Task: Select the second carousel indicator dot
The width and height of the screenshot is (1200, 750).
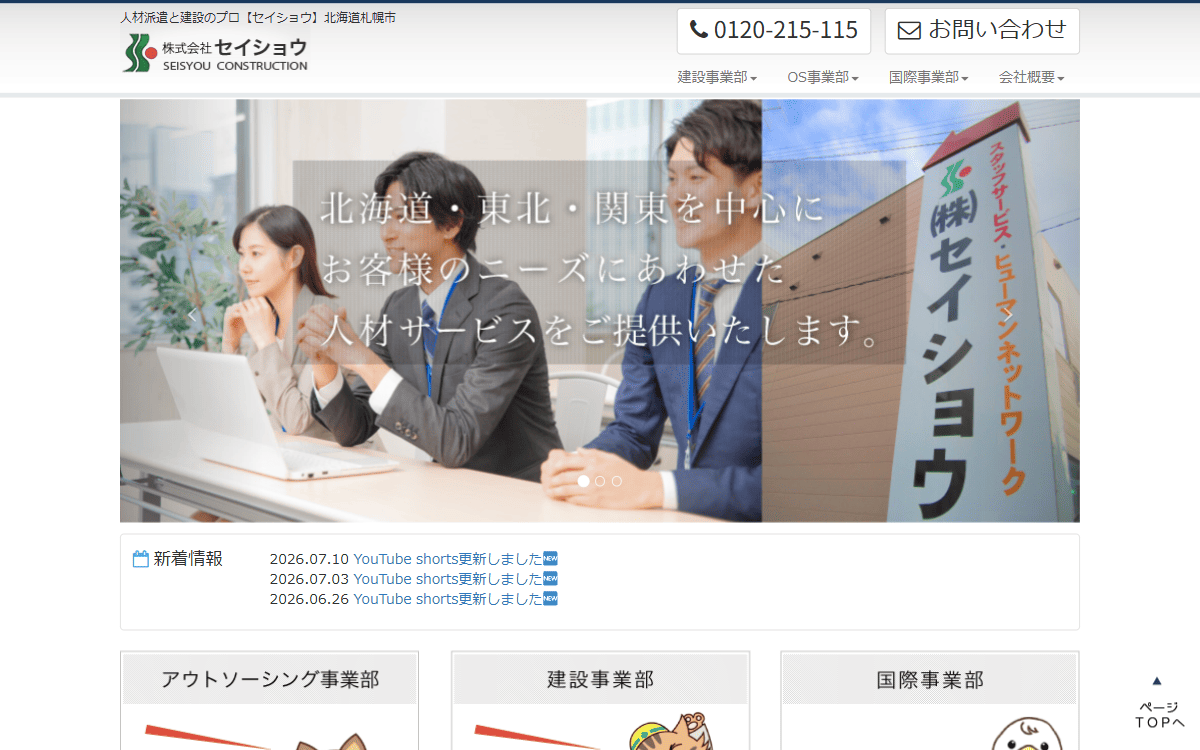Action: click(x=600, y=481)
